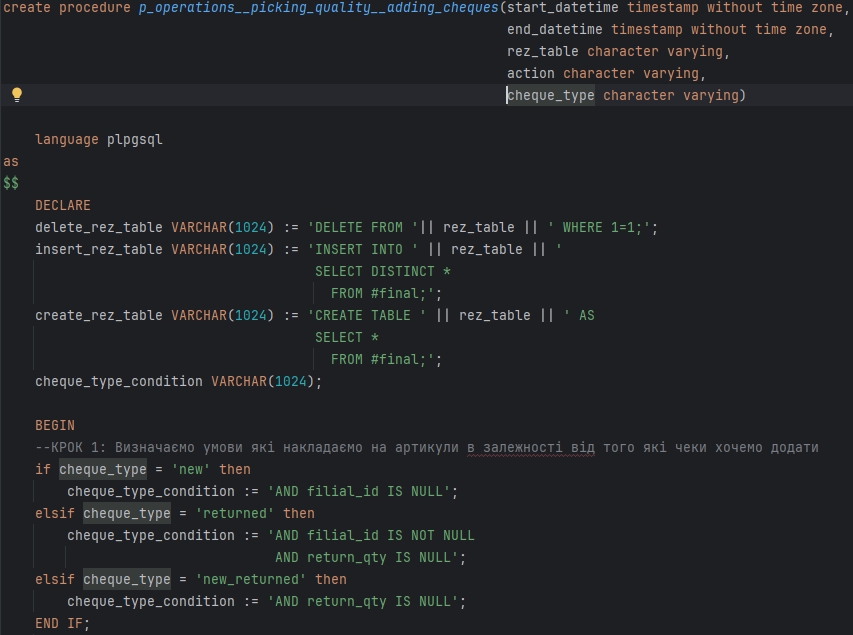The image size is (853, 635).
Task: Click cheque_type in the 'if' line
Action: coord(103,469)
